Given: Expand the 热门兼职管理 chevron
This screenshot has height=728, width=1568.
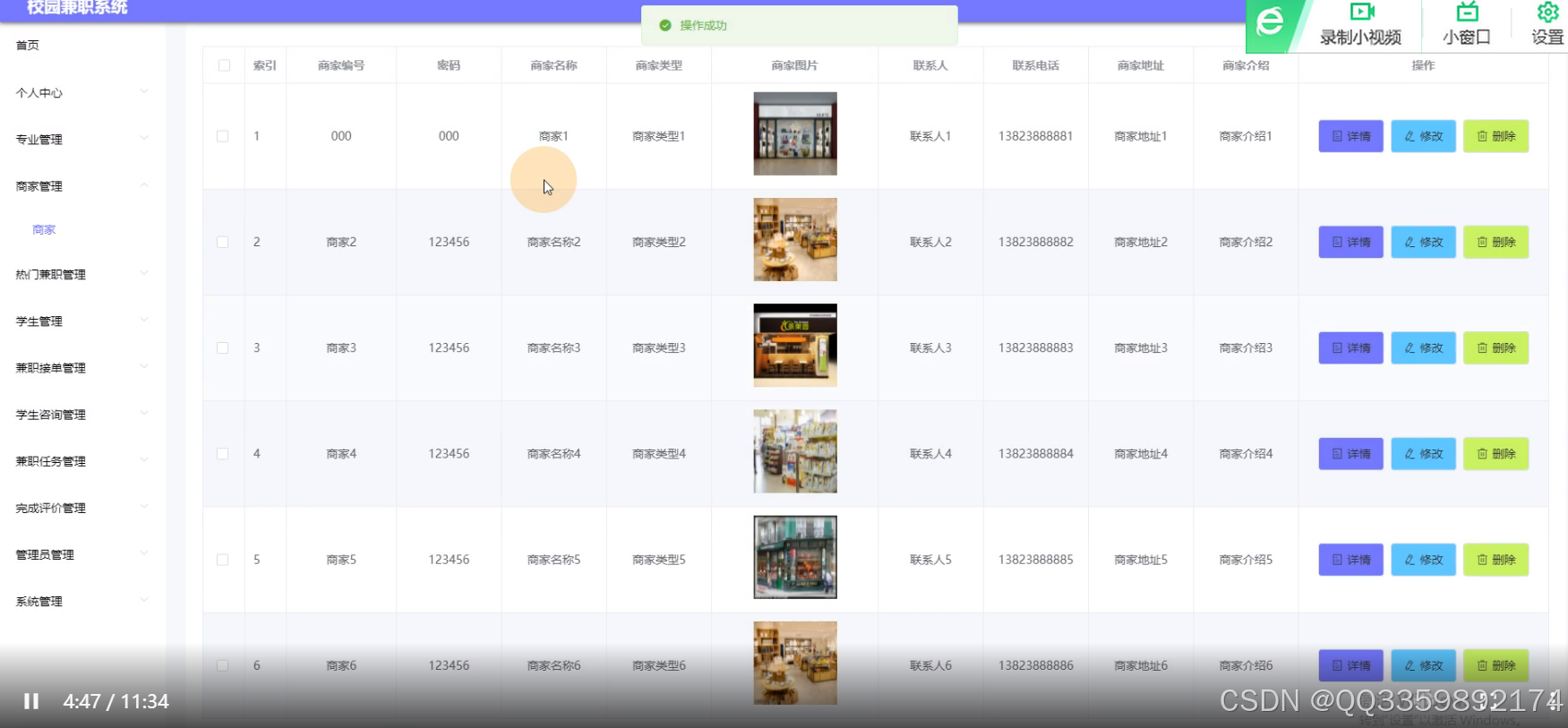Looking at the screenshot, I should pyautogui.click(x=144, y=273).
